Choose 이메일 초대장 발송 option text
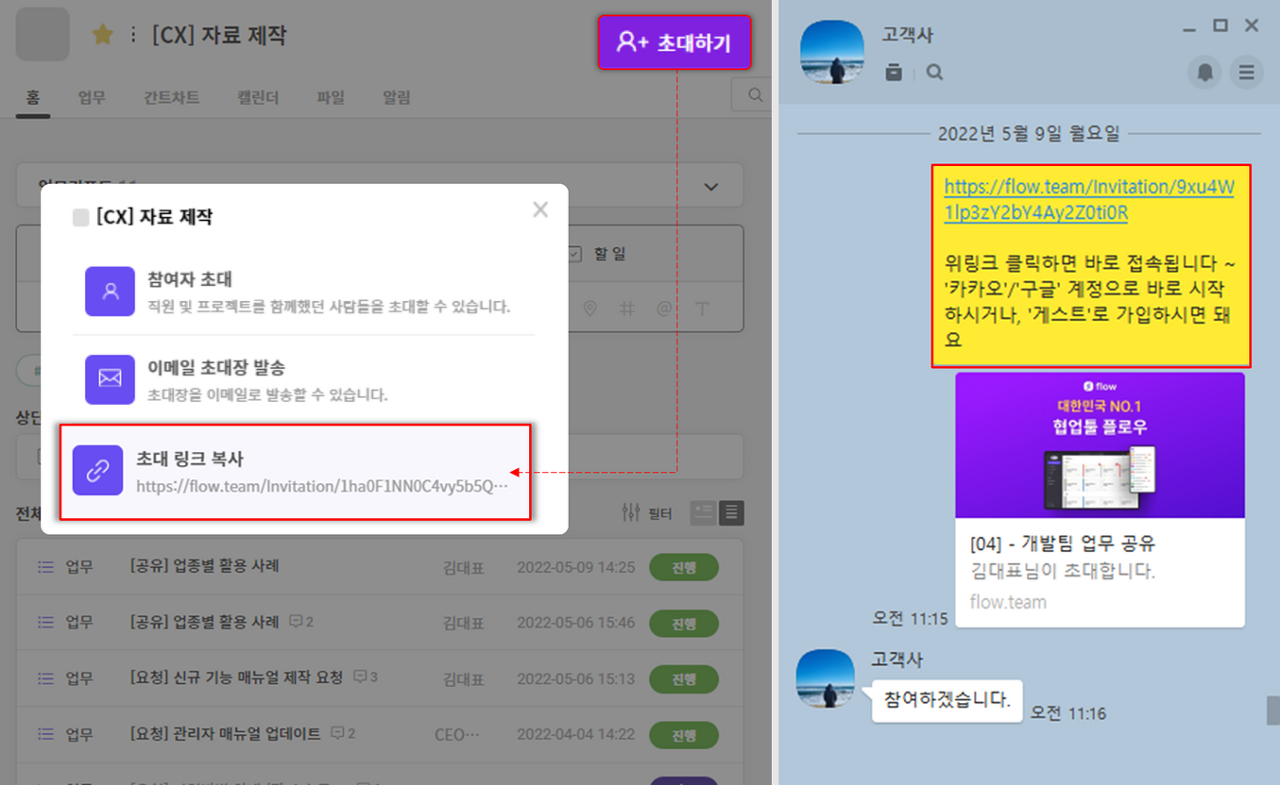The height and width of the screenshot is (785, 1280). pyautogui.click(x=217, y=368)
